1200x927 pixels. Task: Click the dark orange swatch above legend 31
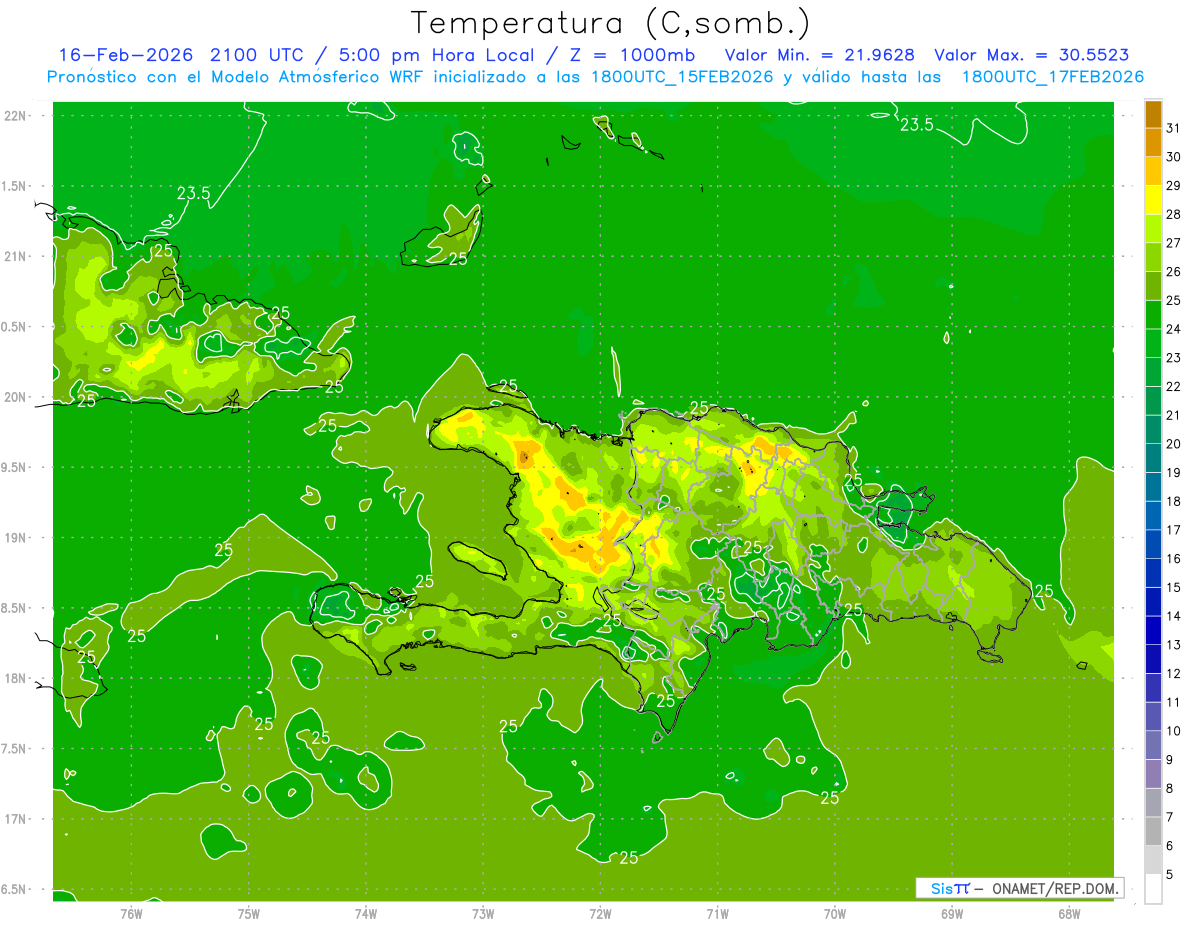(1153, 114)
